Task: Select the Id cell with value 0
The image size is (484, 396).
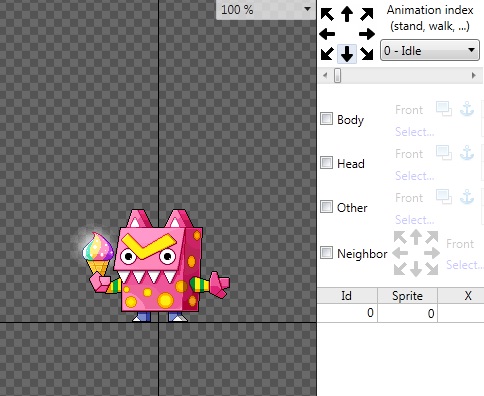Action: pos(347,313)
